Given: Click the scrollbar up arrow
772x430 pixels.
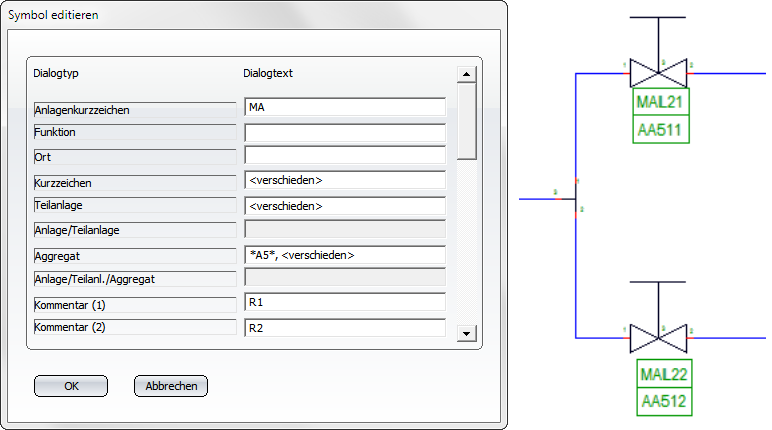Looking at the screenshot, I should [466, 74].
